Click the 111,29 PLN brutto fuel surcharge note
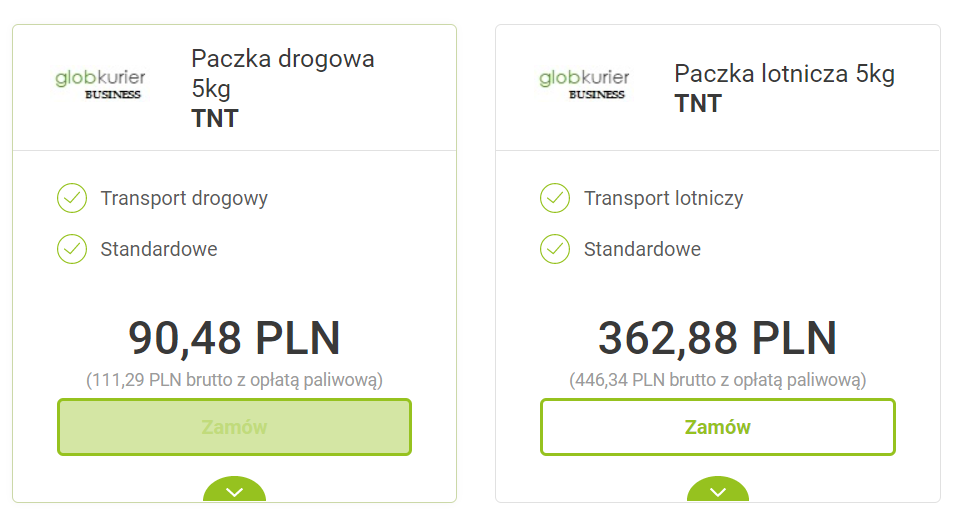964x522 pixels. (x=234, y=380)
